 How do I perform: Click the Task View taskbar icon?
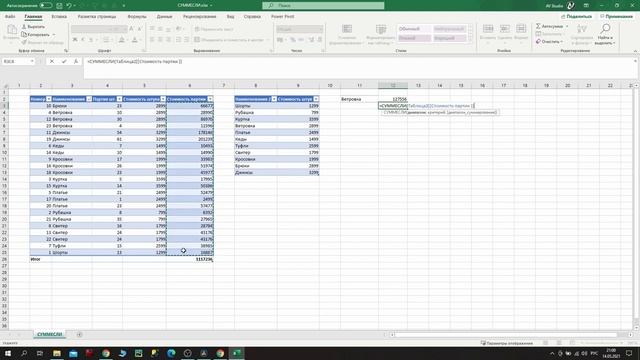coord(40,353)
